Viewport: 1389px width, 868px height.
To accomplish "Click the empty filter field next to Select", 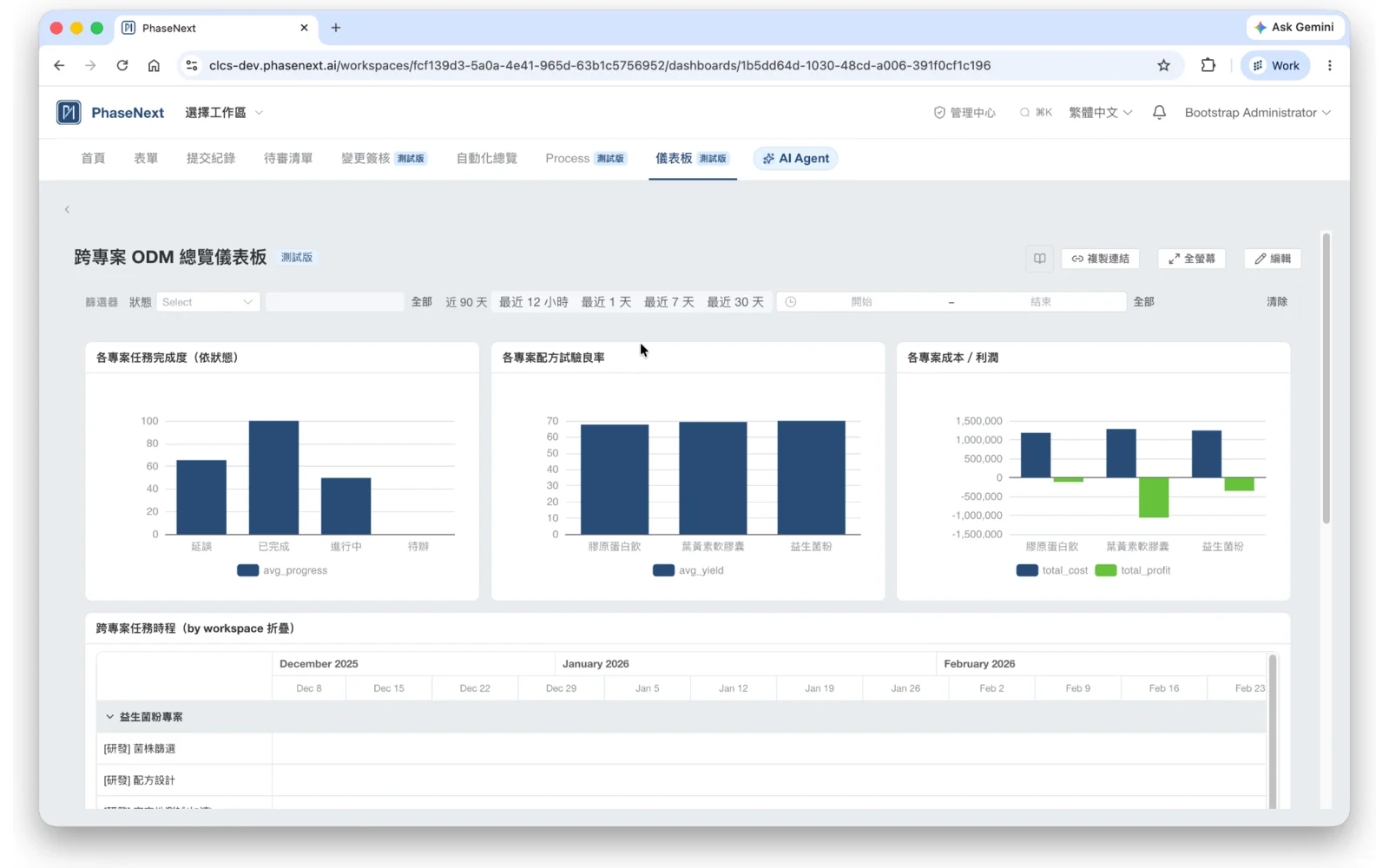I will [x=334, y=302].
